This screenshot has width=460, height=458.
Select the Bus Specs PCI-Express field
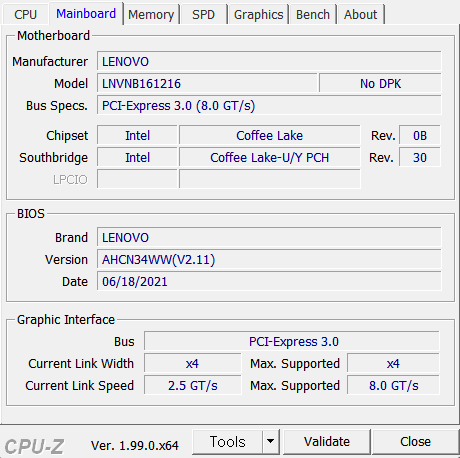269,105
